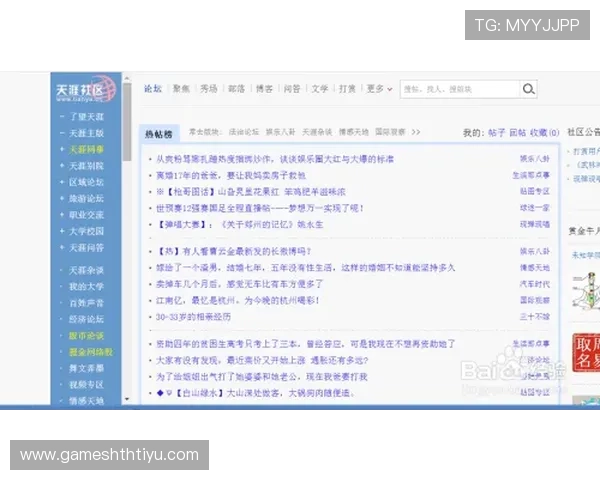Open the 更多 dropdown menu
Screen dimensions: 600x480
click(x=379, y=89)
